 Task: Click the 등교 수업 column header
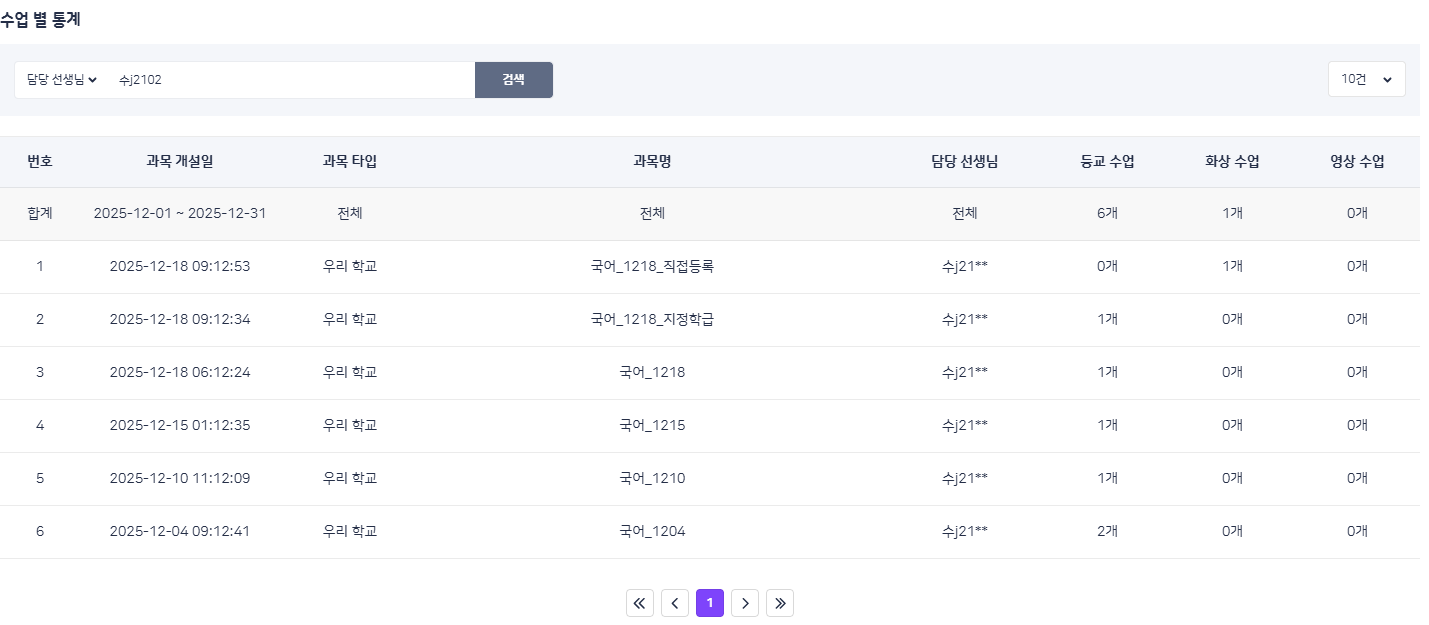(x=1107, y=162)
